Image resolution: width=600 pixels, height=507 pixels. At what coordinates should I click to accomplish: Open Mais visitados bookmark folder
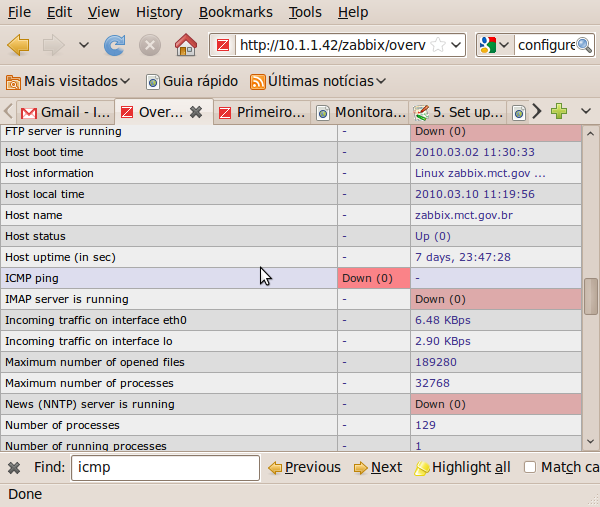click(x=68, y=81)
